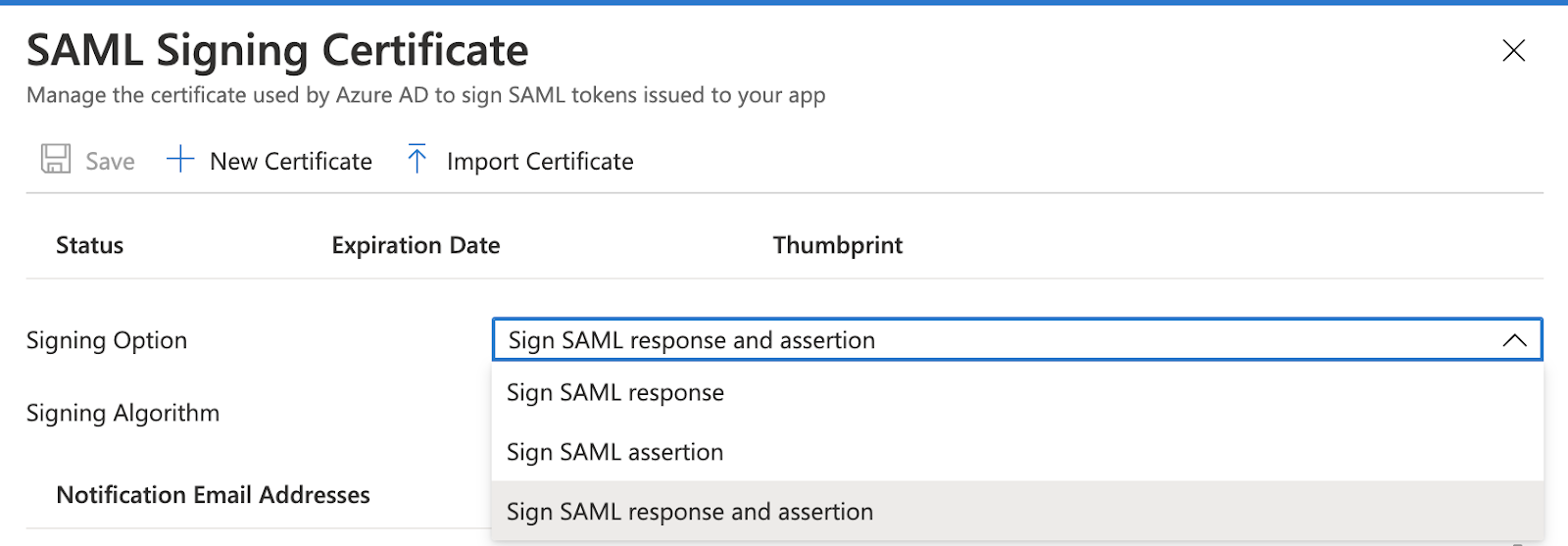Image resolution: width=1568 pixels, height=546 pixels.
Task: Click the SAML Signing Certificate title
Action: 277,51
